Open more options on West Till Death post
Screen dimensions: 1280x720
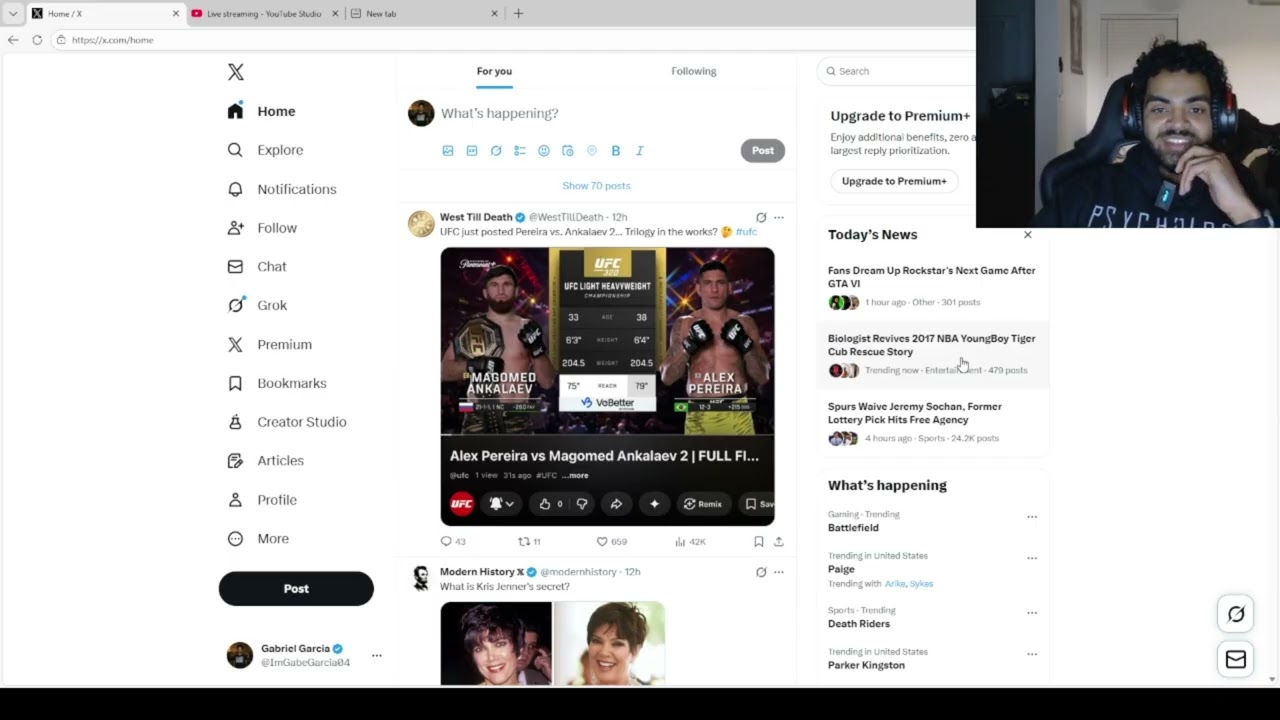tap(779, 217)
